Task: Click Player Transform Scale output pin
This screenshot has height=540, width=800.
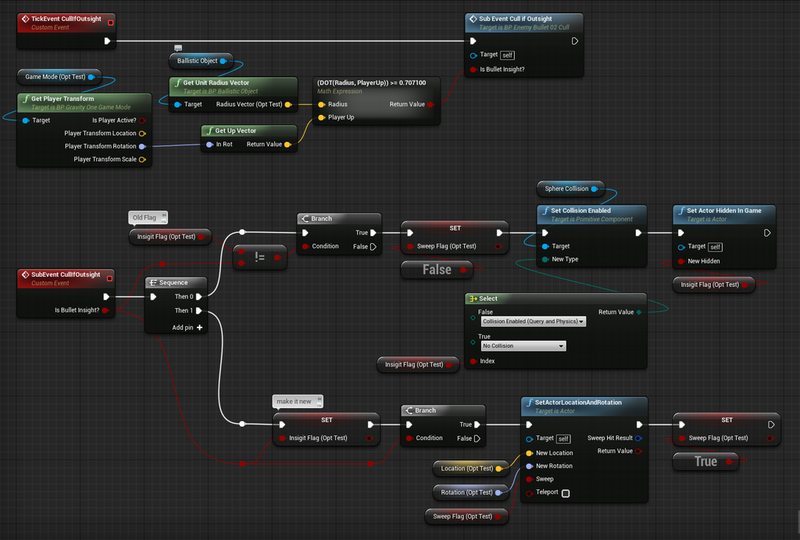Action: 142,159
